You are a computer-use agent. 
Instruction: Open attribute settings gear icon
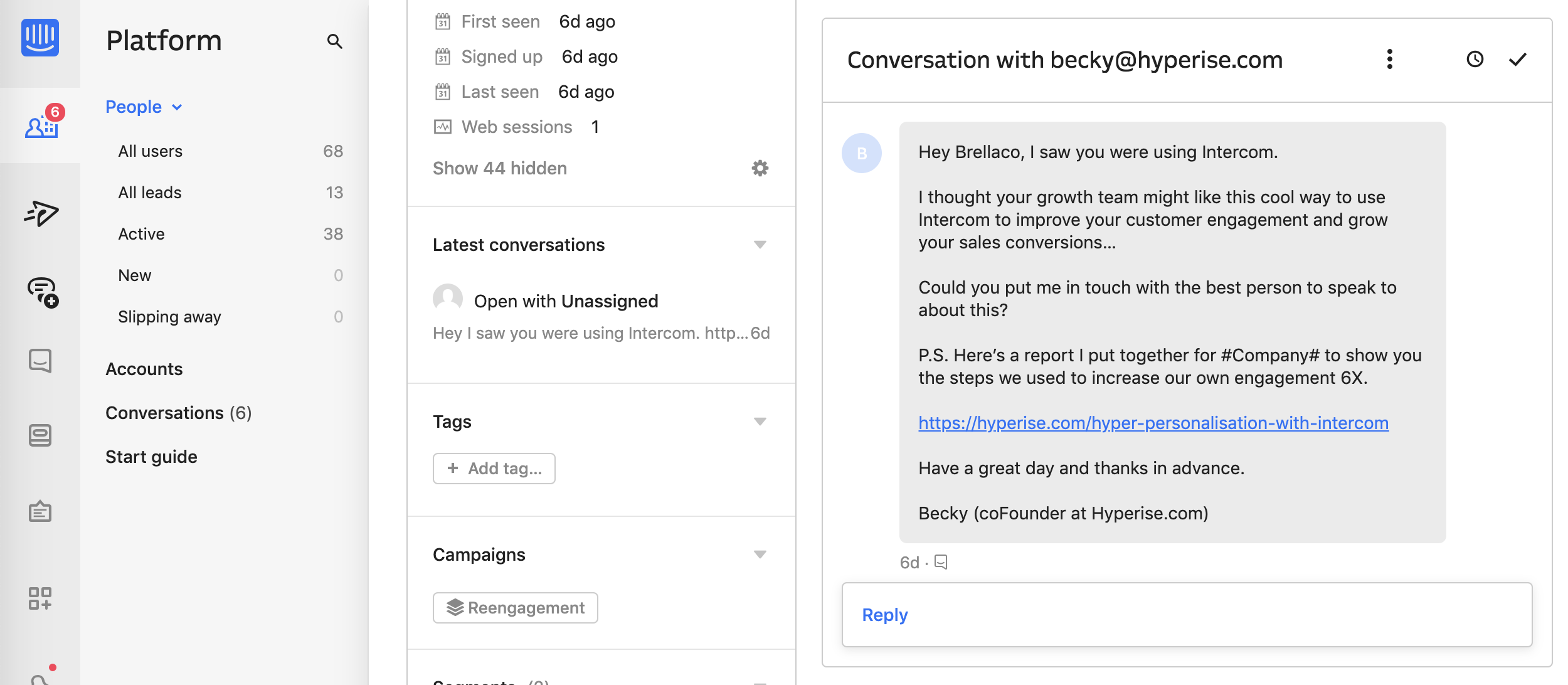click(760, 168)
